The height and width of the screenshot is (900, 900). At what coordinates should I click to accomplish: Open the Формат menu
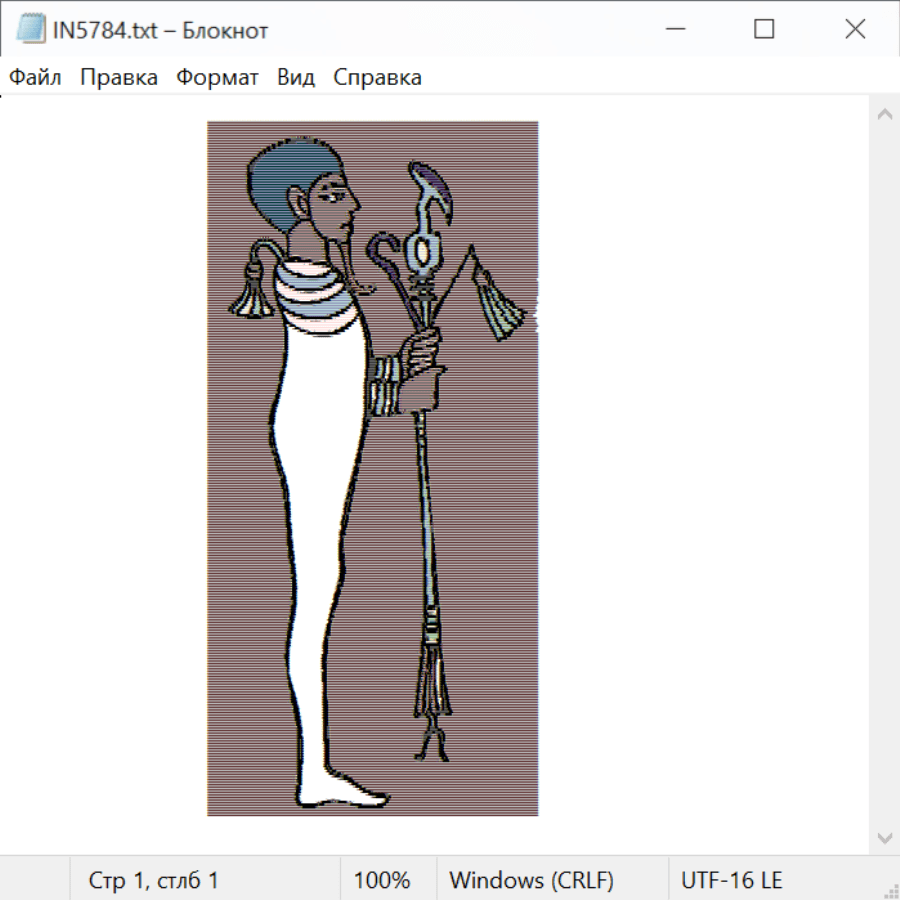(217, 78)
